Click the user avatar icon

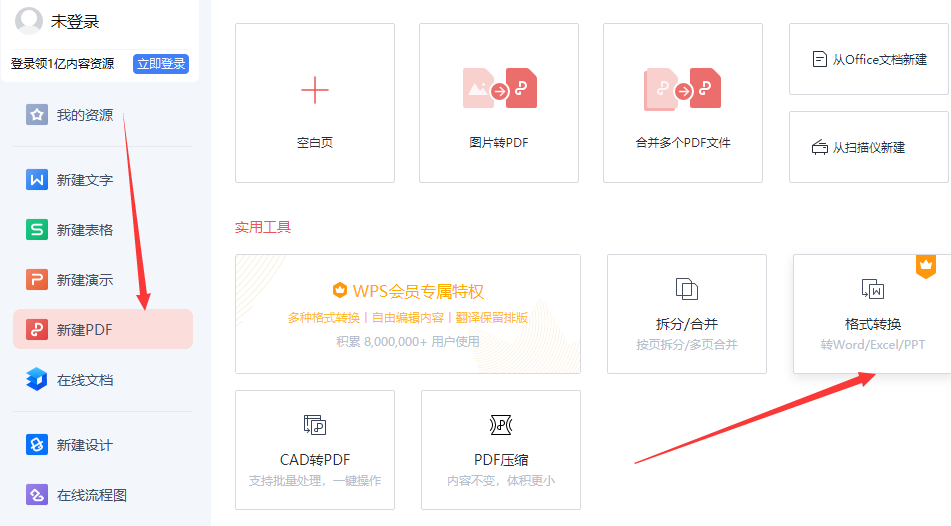click(x=29, y=21)
